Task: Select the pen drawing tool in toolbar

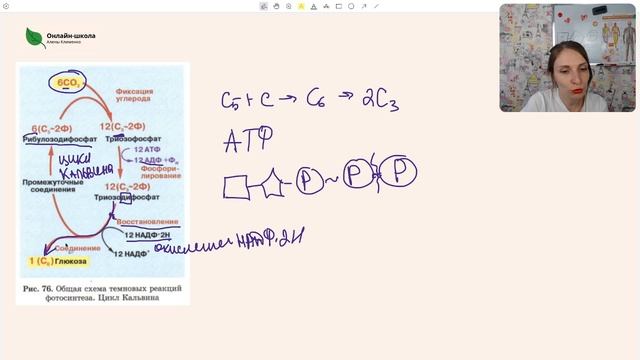Action: [264, 6]
